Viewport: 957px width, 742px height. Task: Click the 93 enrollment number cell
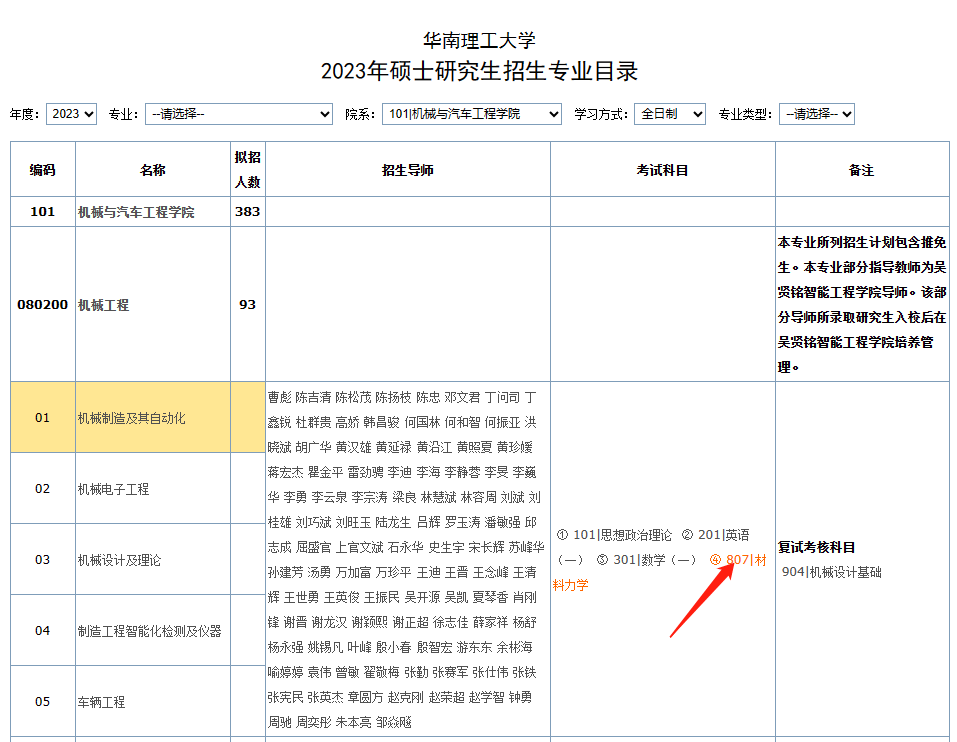tap(248, 304)
